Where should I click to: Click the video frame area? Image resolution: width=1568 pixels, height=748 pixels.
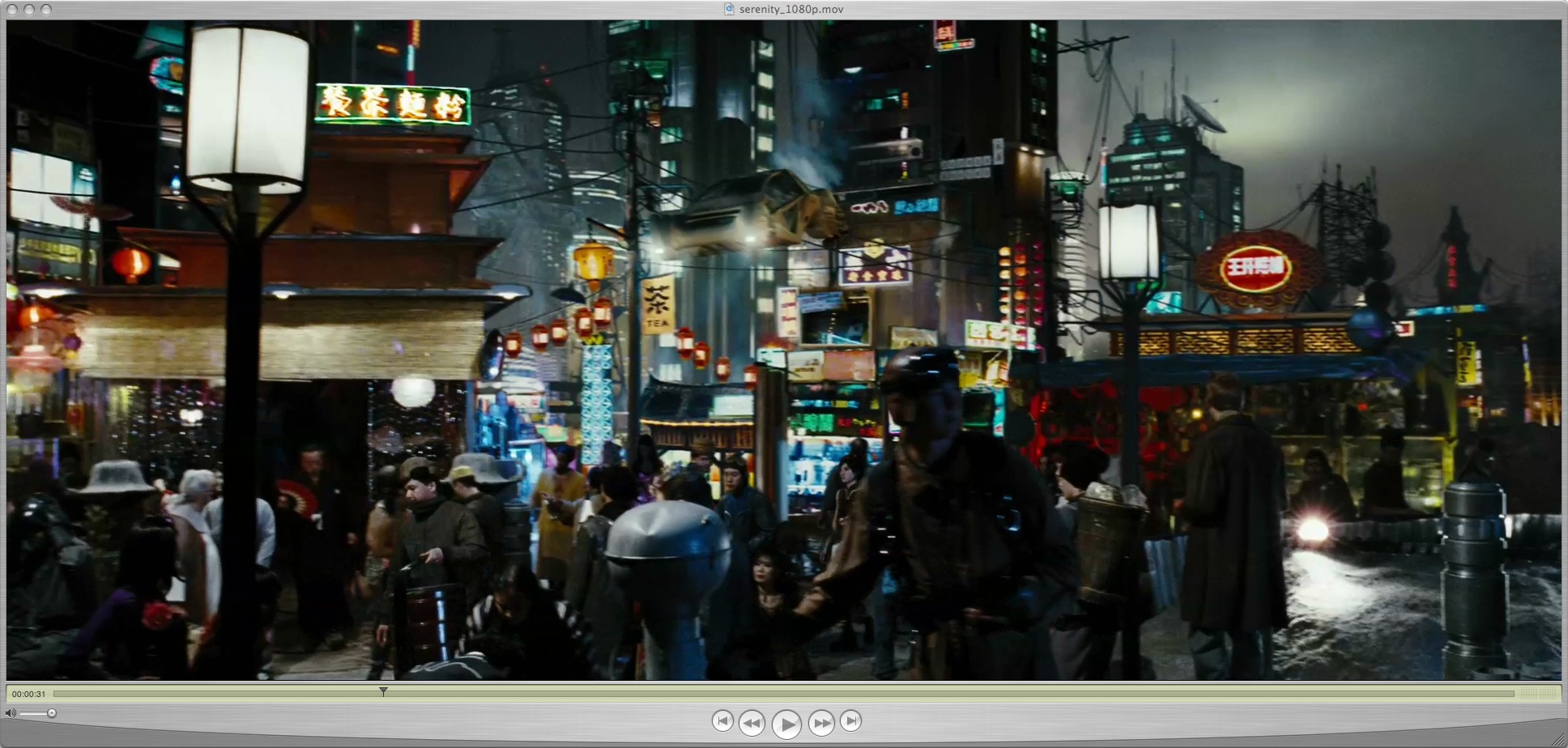point(783,350)
